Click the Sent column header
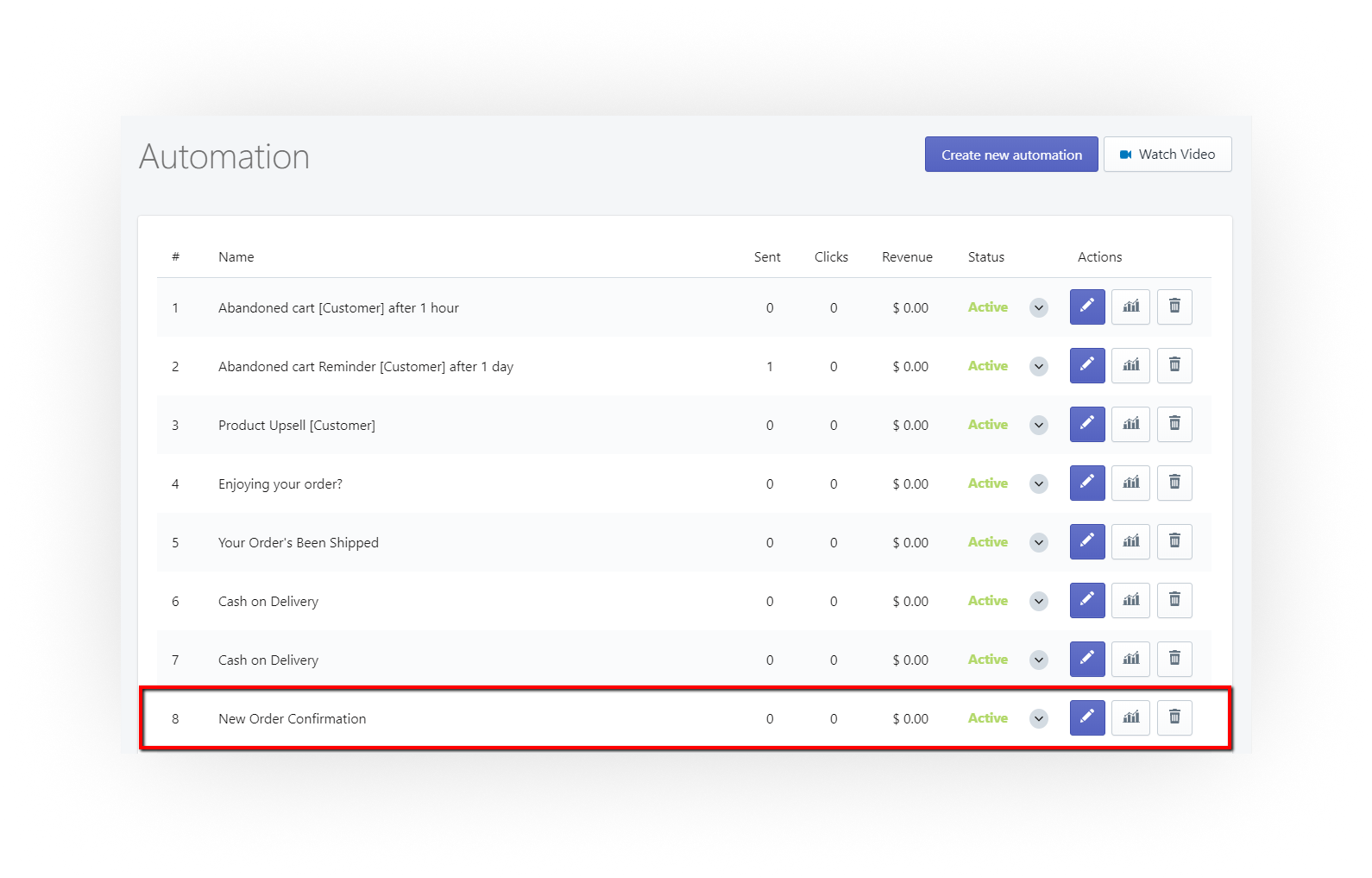 click(x=767, y=257)
